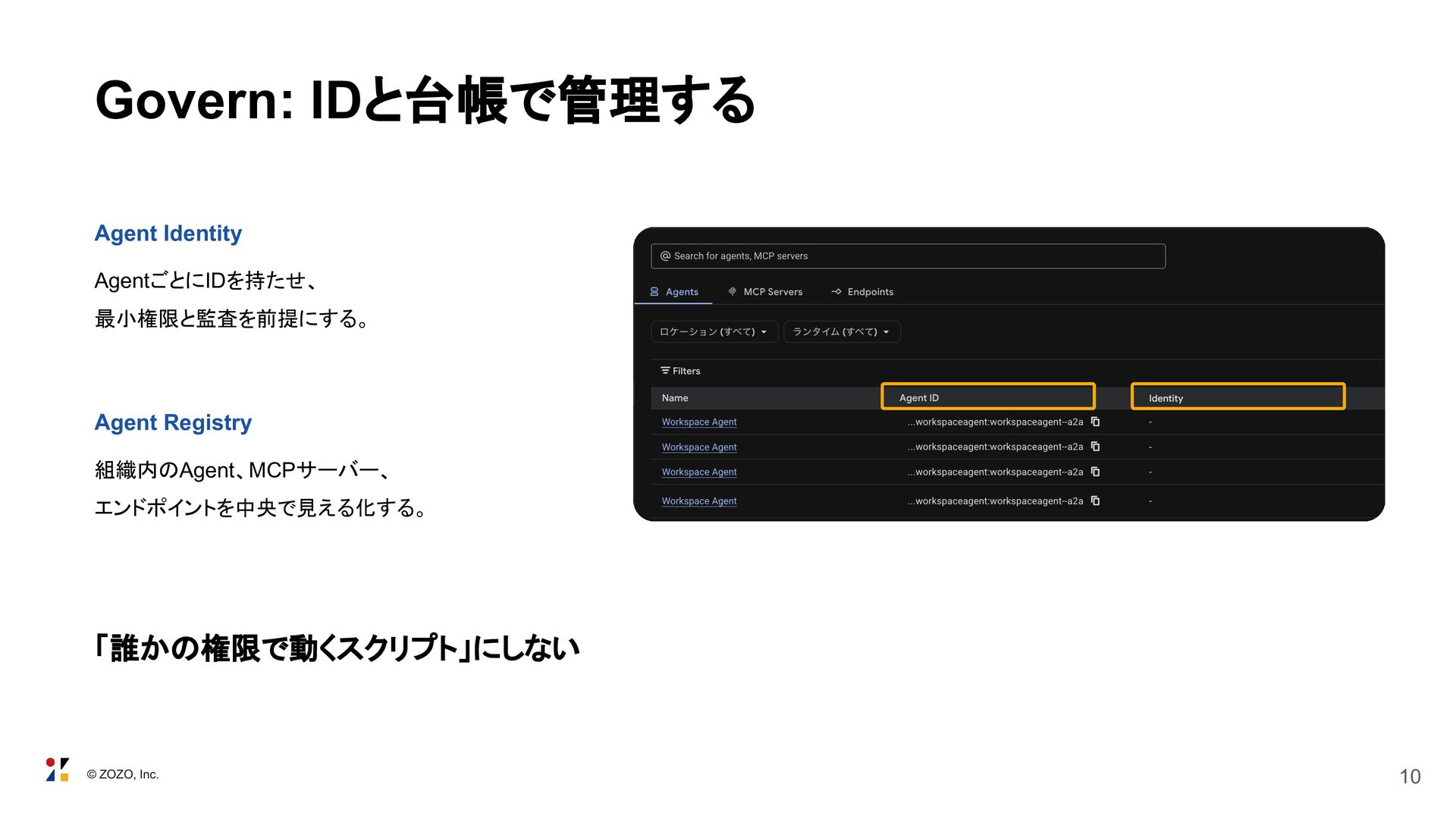Viewport: 1456px width, 819px height.
Task: Switch to the MCP Servers tab
Action: 765,292
